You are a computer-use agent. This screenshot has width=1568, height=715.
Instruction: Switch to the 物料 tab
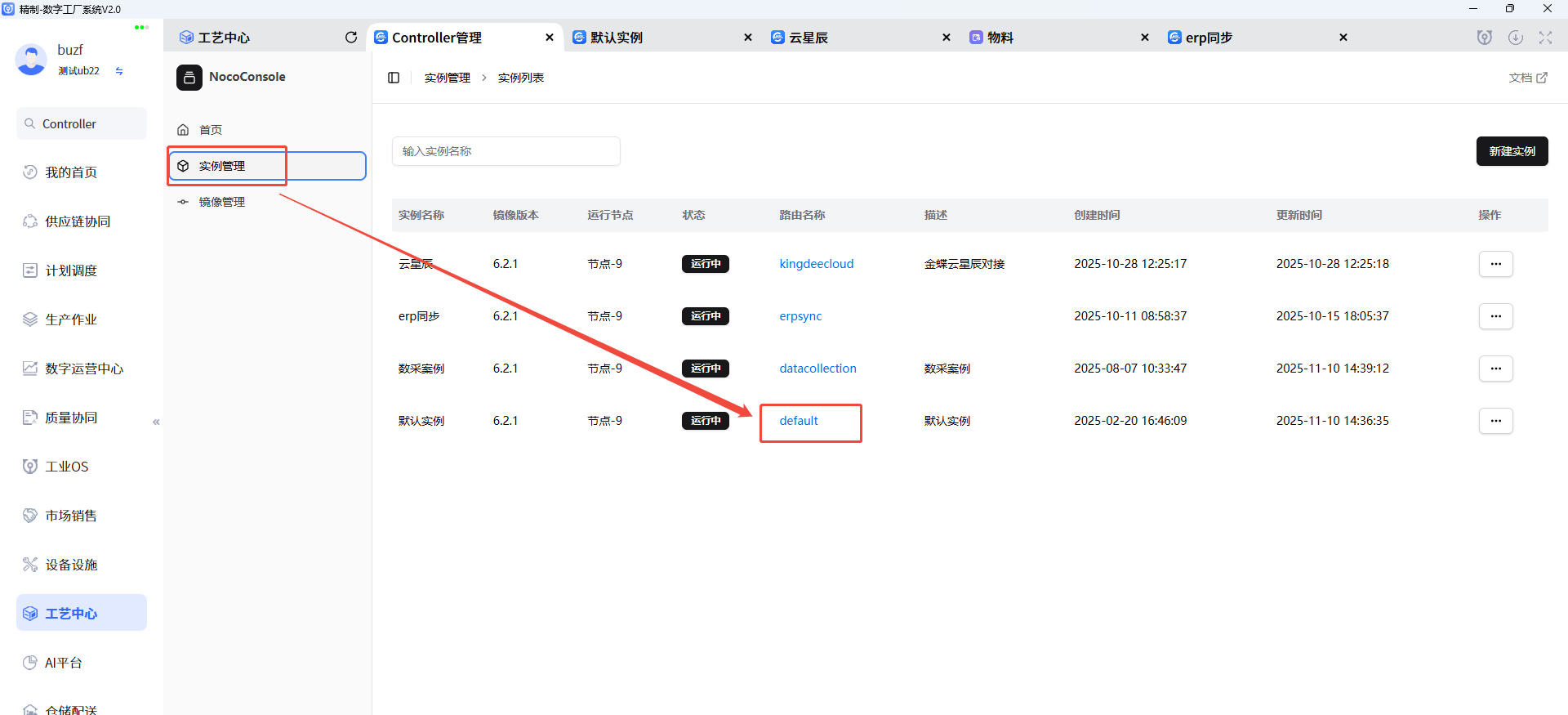coord(1000,38)
